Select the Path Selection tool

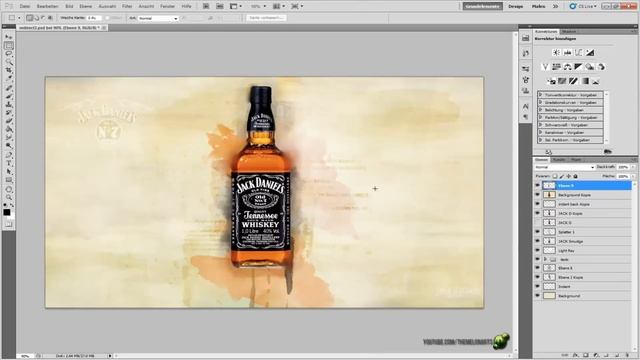coord(9,171)
